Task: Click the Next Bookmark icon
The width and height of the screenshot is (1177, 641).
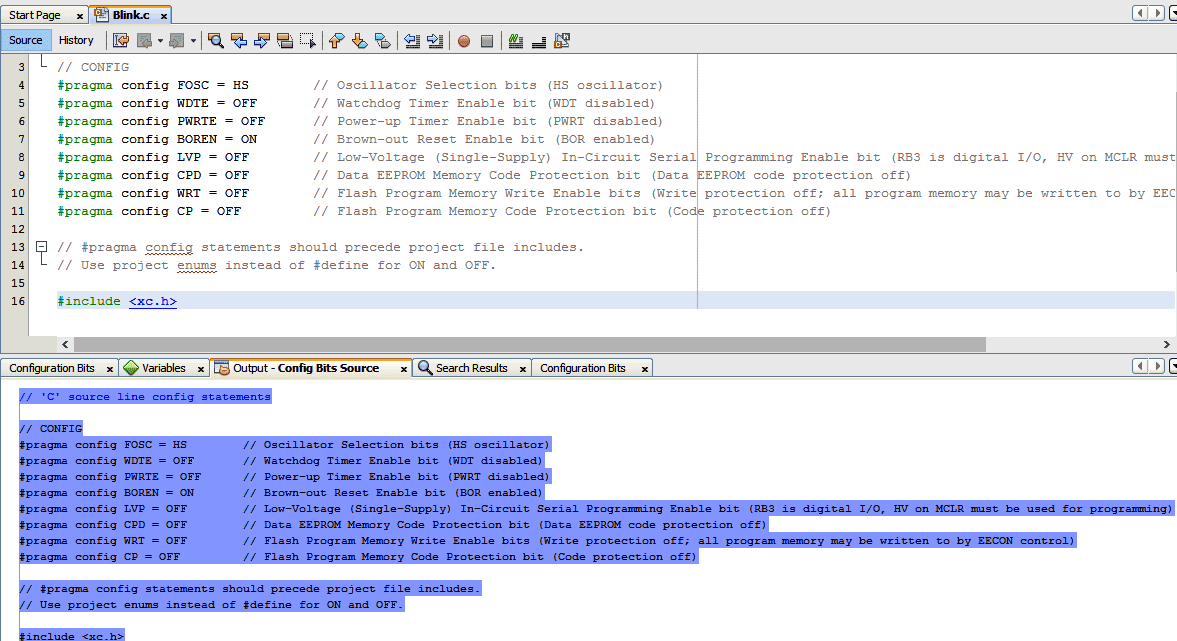Action: click(360, 40)
